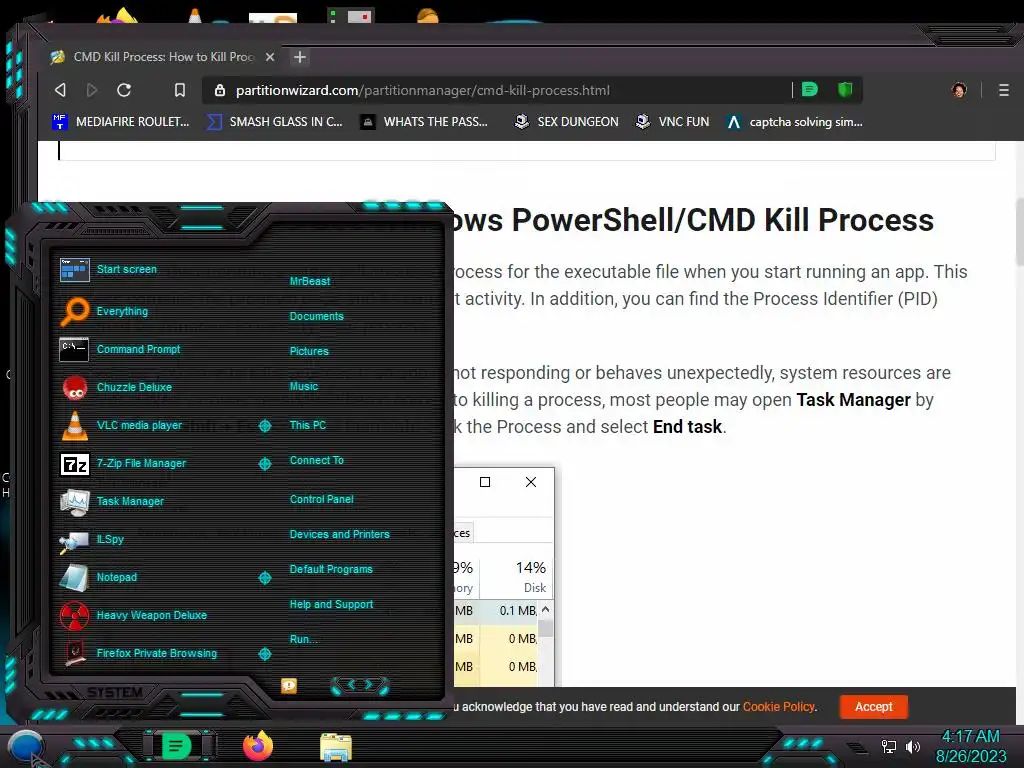Launch Task Manager icon in start menu
This screenshot has height=768, width=1024.
tap(74, 502)
